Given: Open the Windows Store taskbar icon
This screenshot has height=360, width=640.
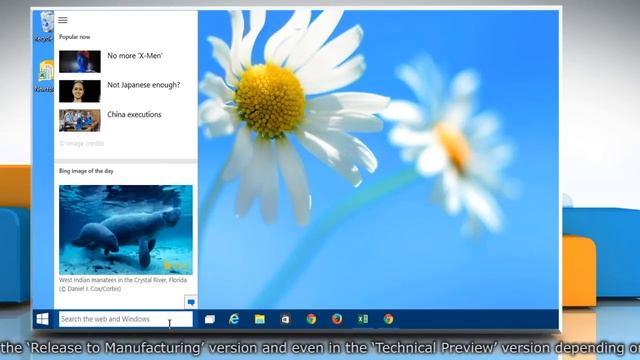Looking at the screenshot, I should (285, 319).
